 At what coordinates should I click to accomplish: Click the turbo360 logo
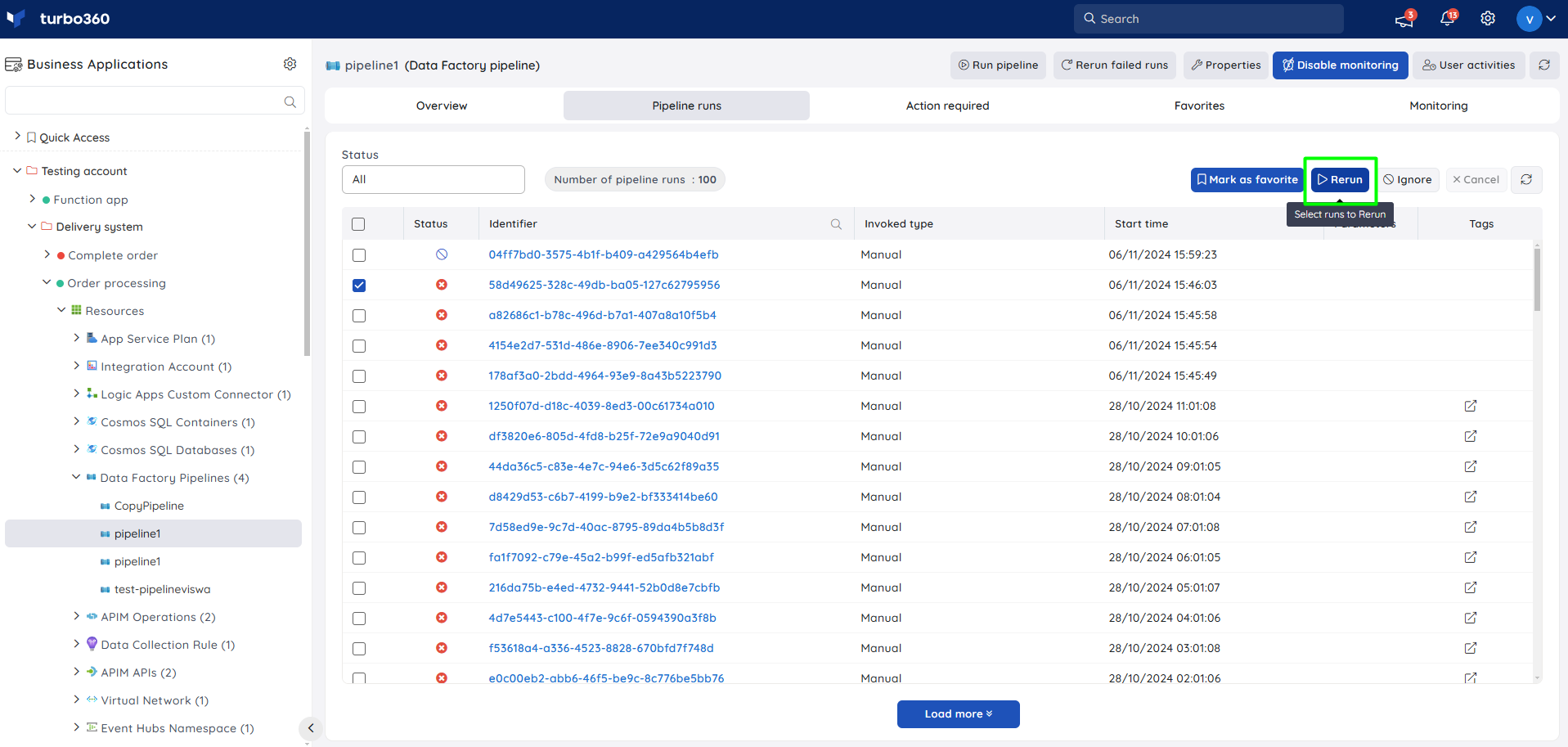pyautogui.click(x=57, y=19)
